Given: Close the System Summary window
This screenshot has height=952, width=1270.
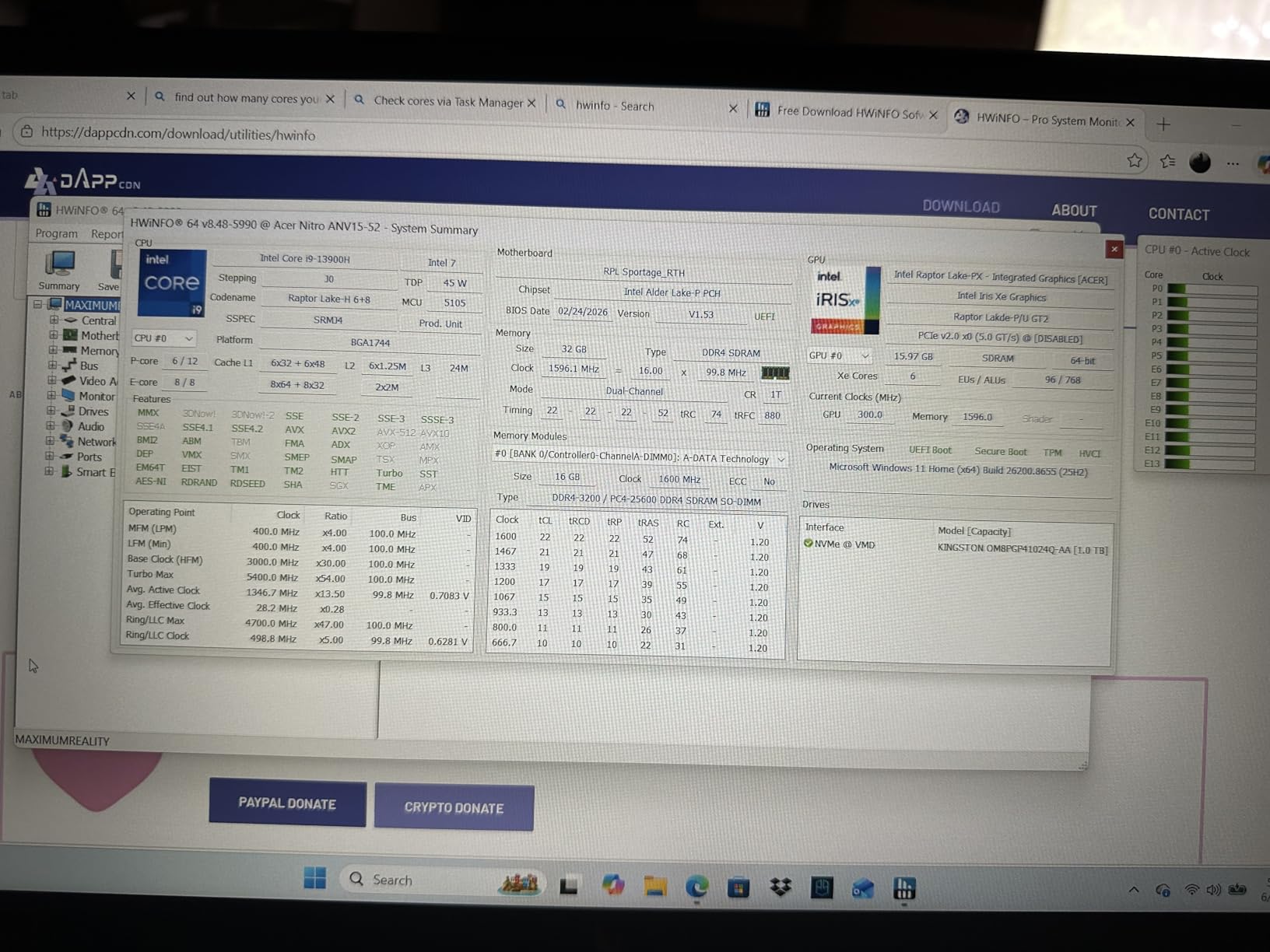Looking at the screenshot, I should 1114,249.
